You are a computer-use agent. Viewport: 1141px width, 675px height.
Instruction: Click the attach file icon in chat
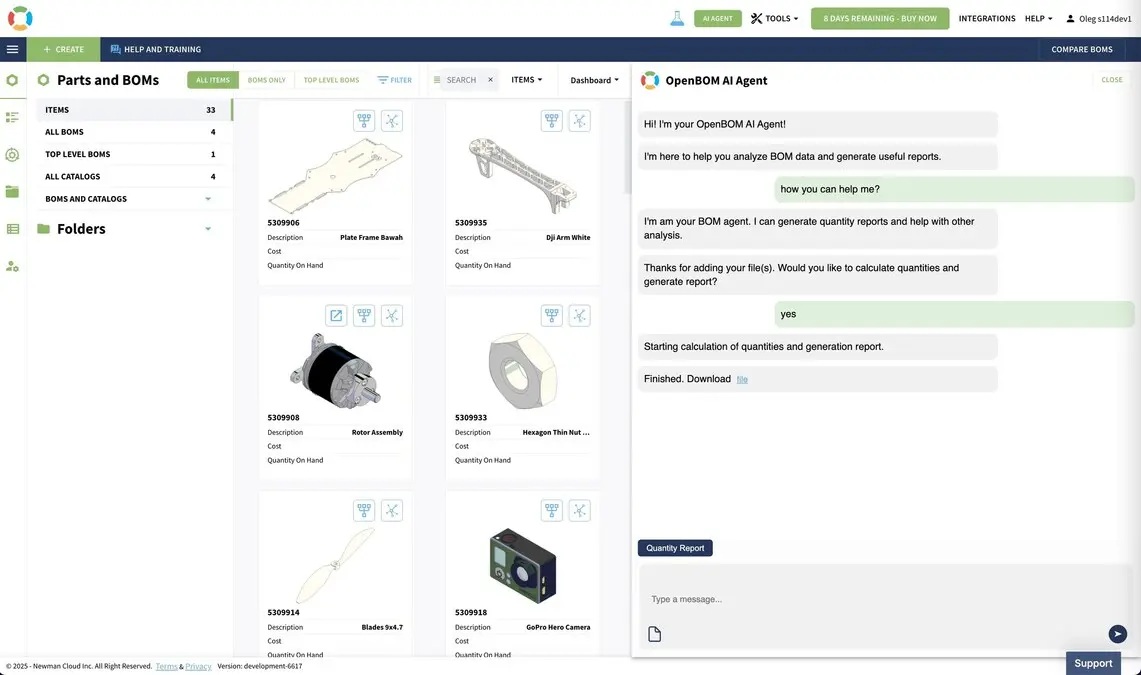pos(655,634)
